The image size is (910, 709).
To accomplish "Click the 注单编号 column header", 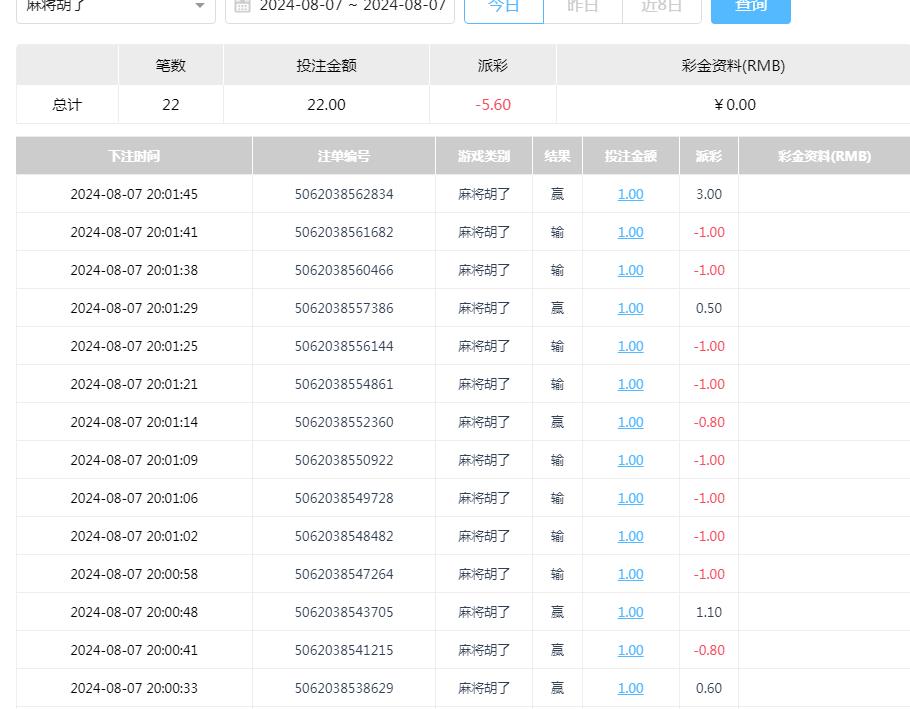I will [x=344, y=155].
